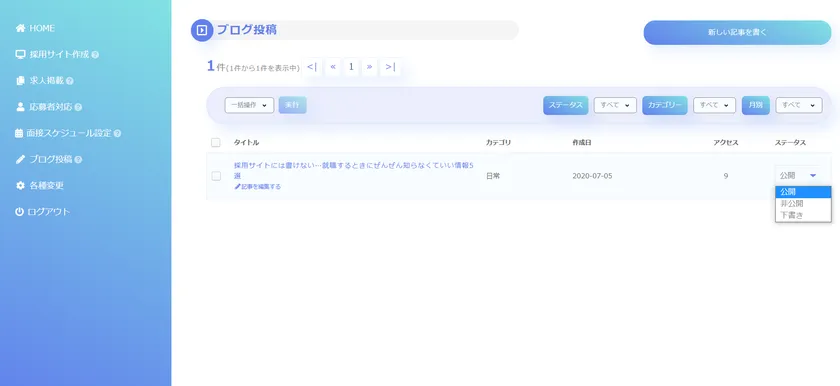Click the page number 1 button
The height and width of the screenshot is (386, 840).
click(x=351, y=67)
